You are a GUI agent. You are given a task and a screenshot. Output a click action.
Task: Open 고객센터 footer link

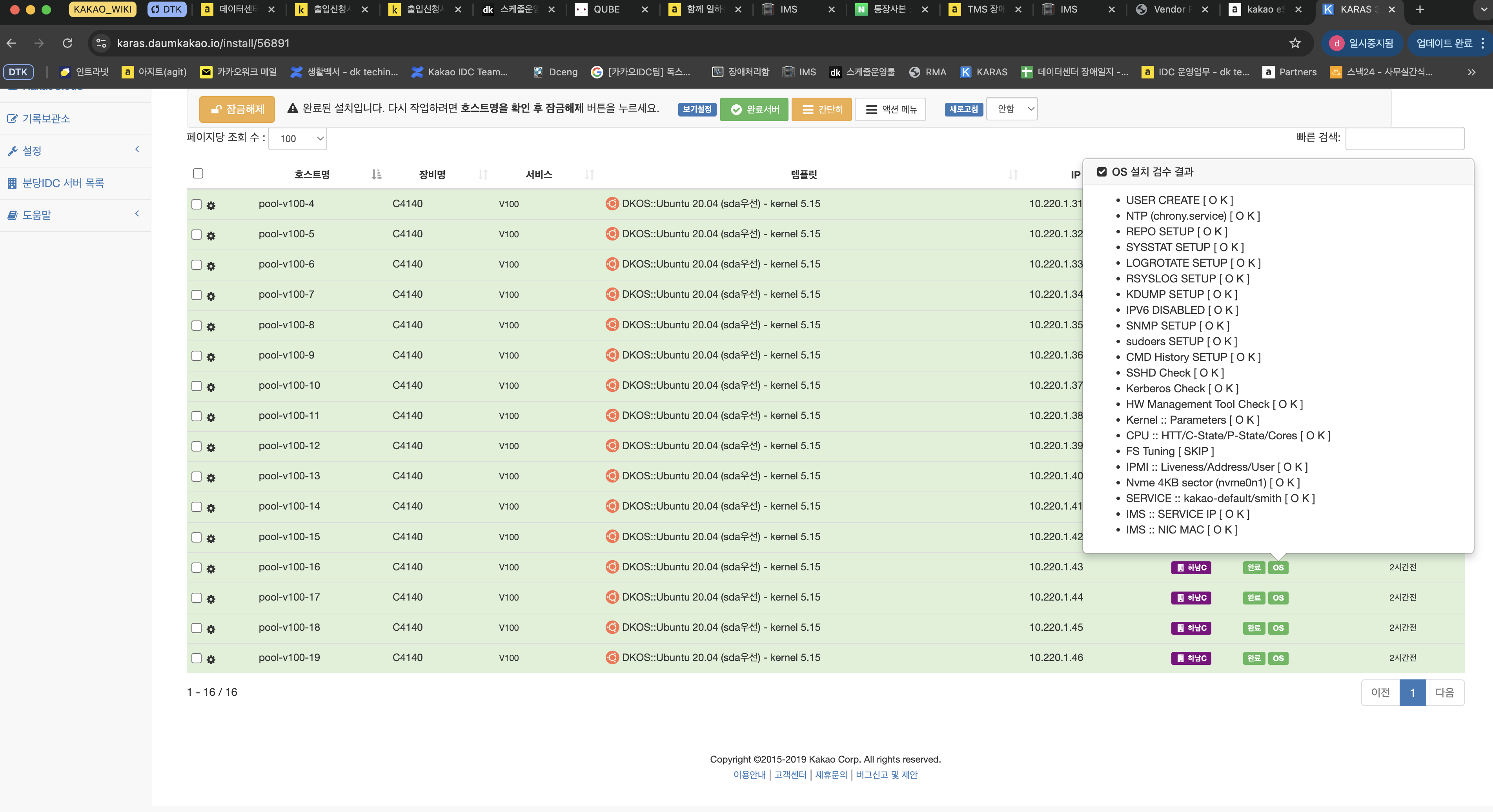tap(790, 775)
